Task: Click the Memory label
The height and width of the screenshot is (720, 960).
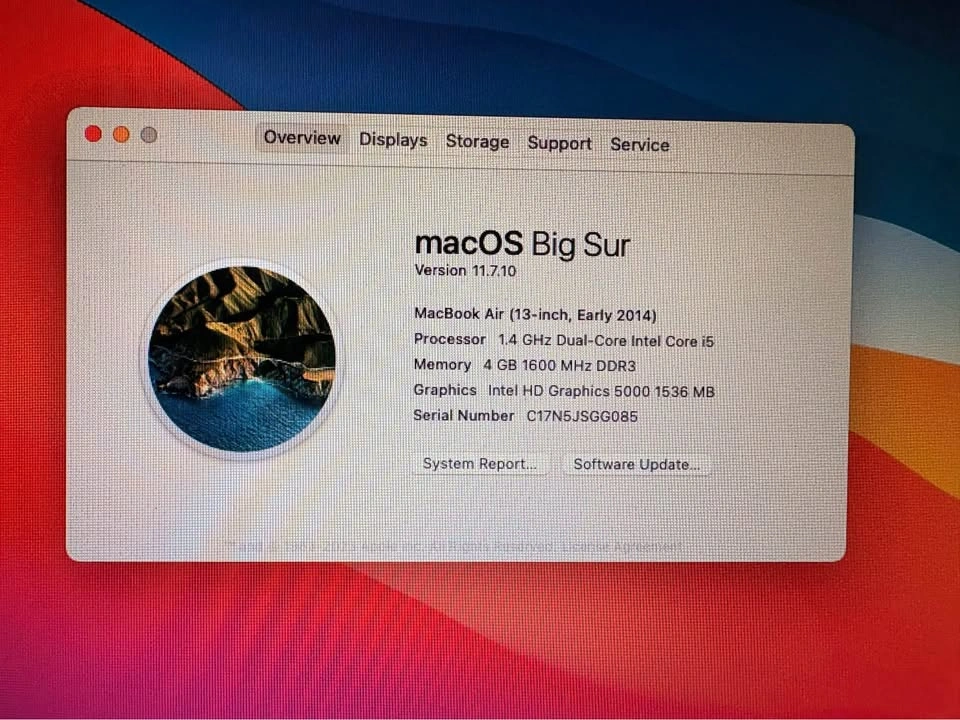Action: pos(443,365)
